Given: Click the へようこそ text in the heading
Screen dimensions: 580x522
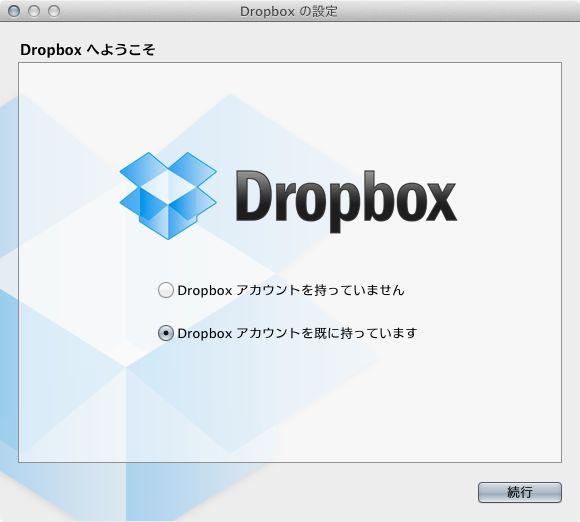Looking at the screenshot, I should click(x=121, y=50).
